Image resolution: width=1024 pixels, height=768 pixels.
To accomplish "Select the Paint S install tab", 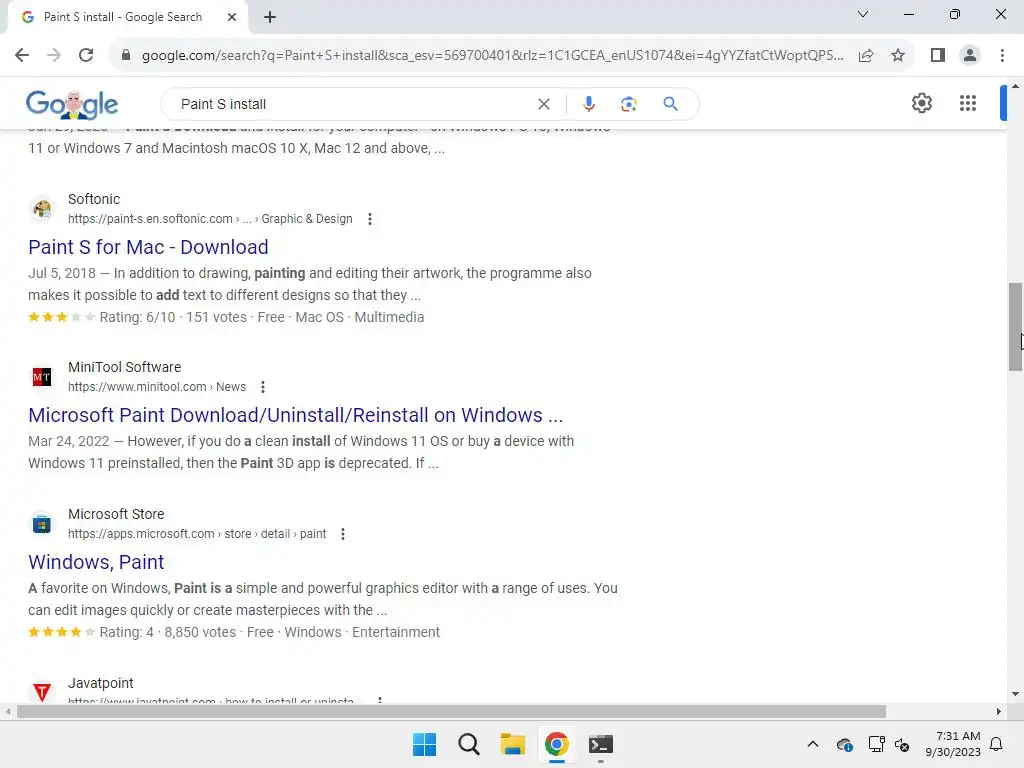I will click(x=123, y=17).
